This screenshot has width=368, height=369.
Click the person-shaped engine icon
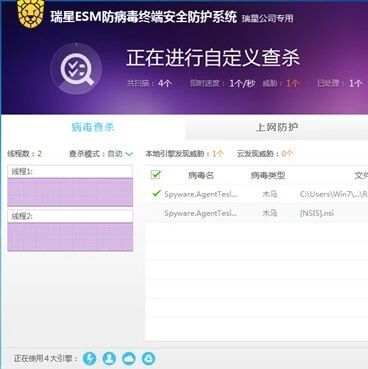pyautogui.click(x=109, y=359)
